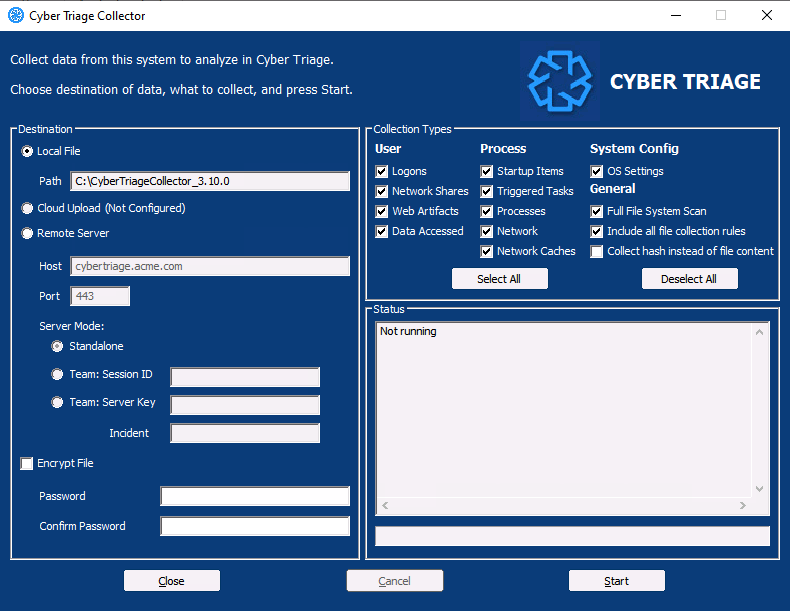Image resolution: width=790 pixels, height=611 pixels.
Task: Click the Session ID text field
Action: tap(245, 377)
